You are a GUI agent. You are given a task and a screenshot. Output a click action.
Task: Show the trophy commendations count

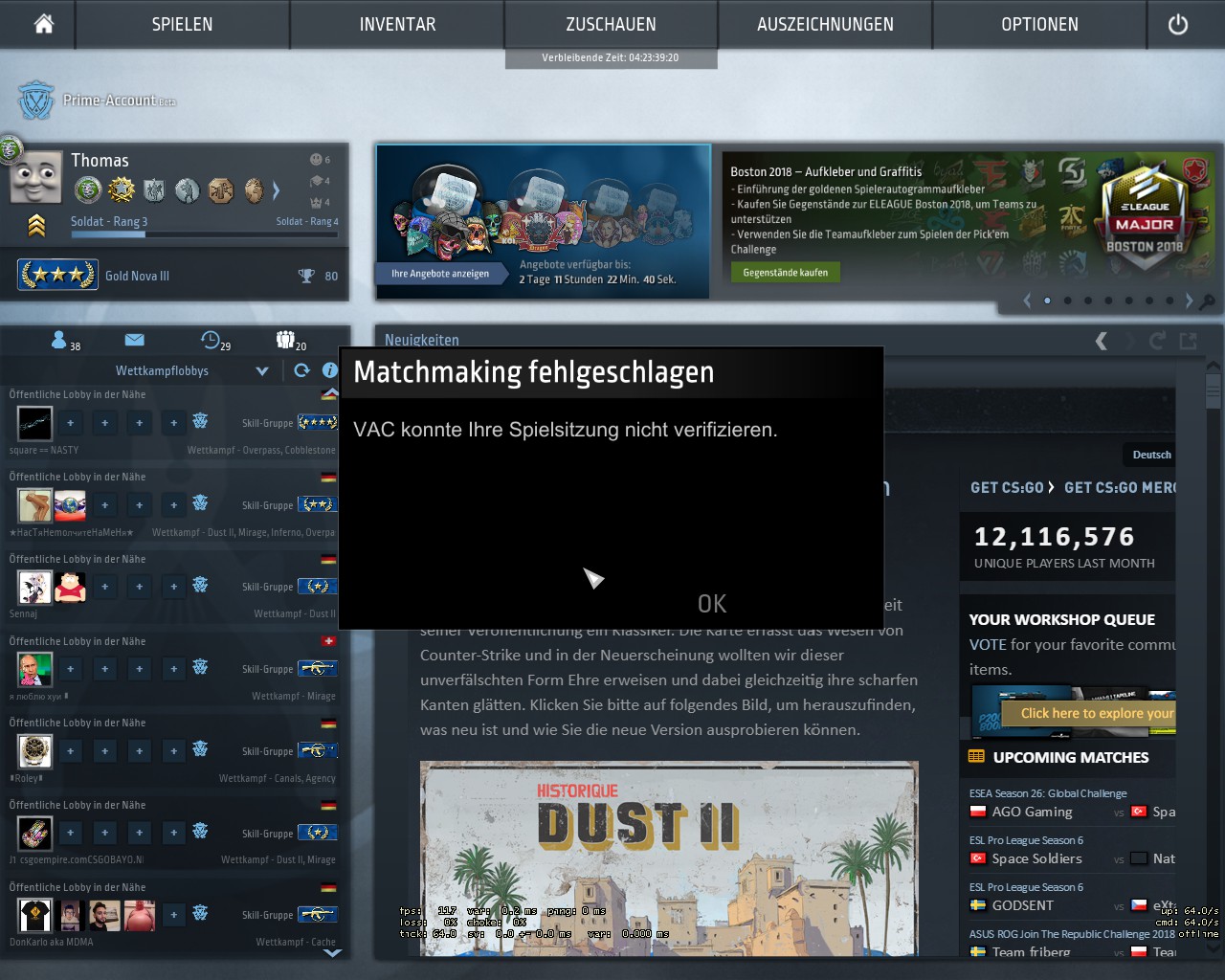point(319,276)
